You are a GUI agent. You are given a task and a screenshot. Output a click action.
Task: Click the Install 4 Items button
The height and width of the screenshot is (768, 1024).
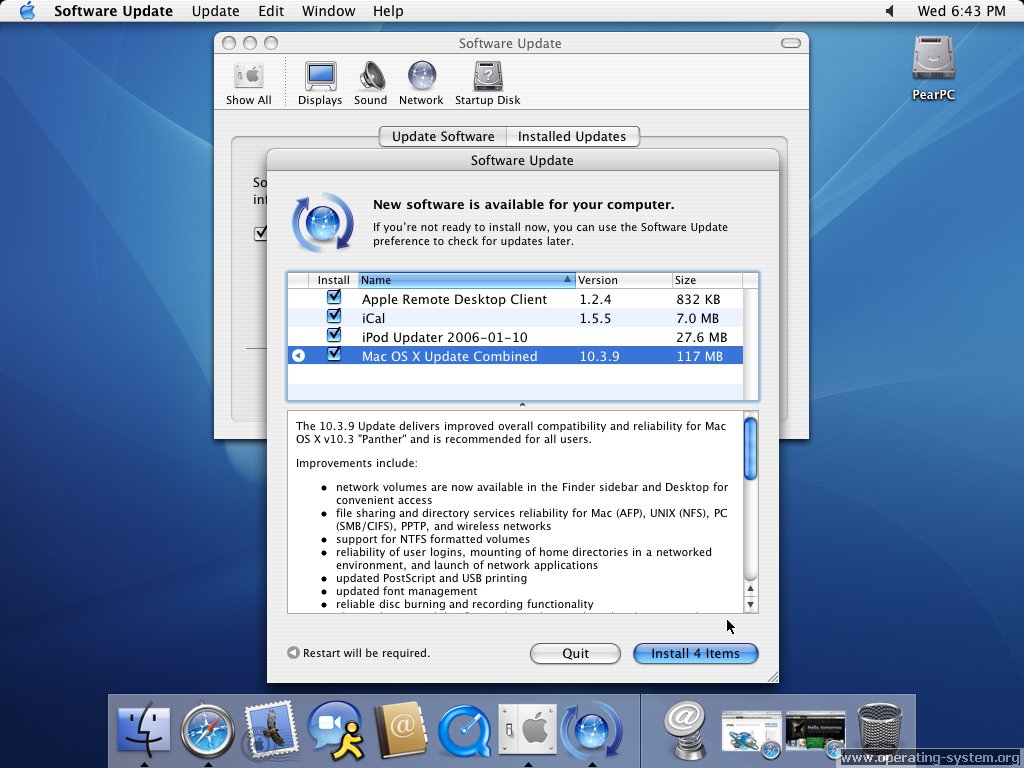point(696,653)
